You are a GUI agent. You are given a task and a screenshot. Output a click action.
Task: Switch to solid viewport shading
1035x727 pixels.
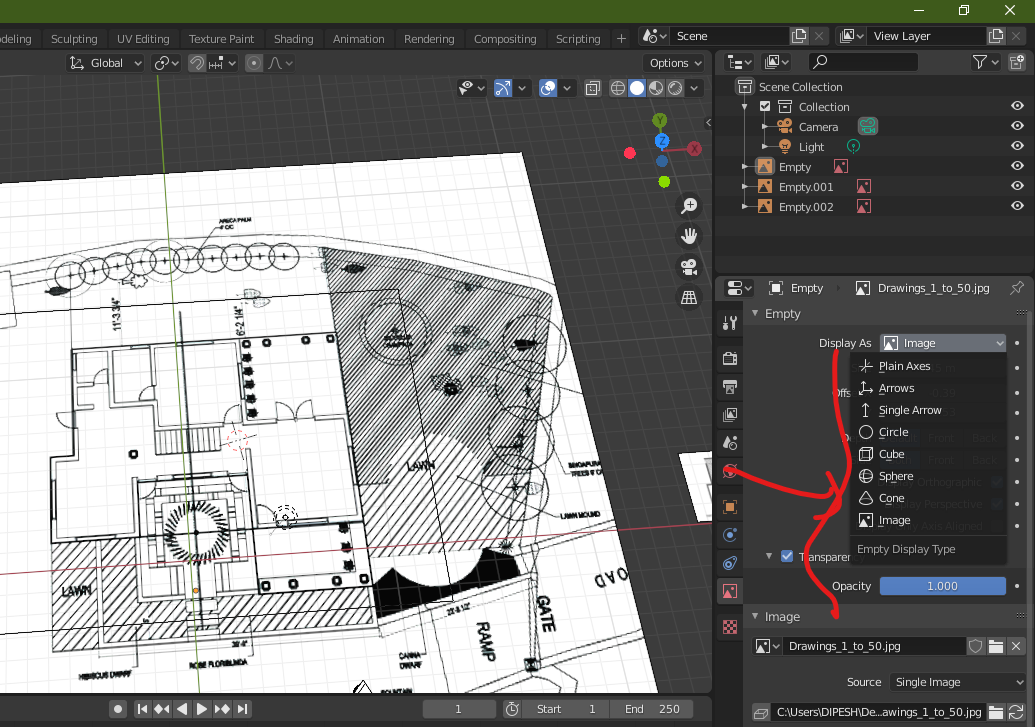(637, 88)
